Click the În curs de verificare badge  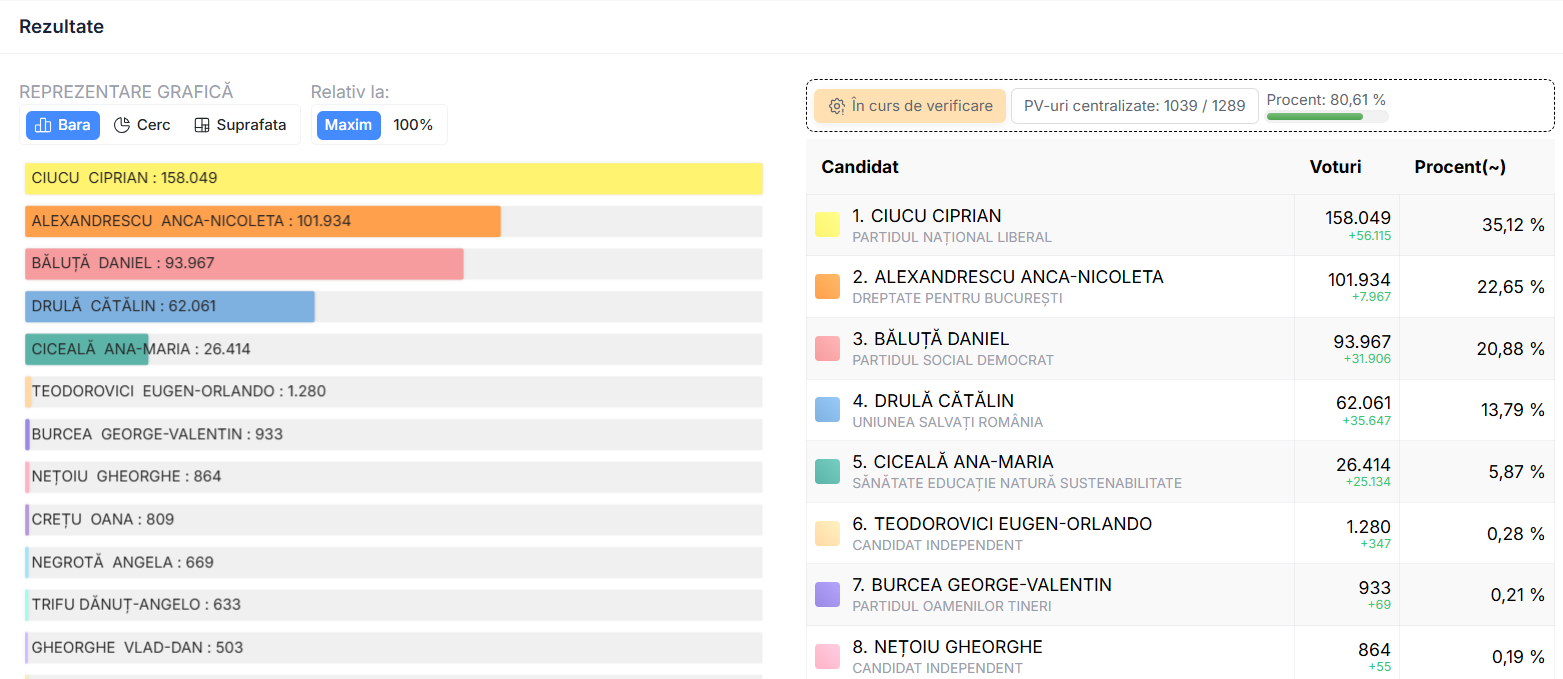[910, 106]
